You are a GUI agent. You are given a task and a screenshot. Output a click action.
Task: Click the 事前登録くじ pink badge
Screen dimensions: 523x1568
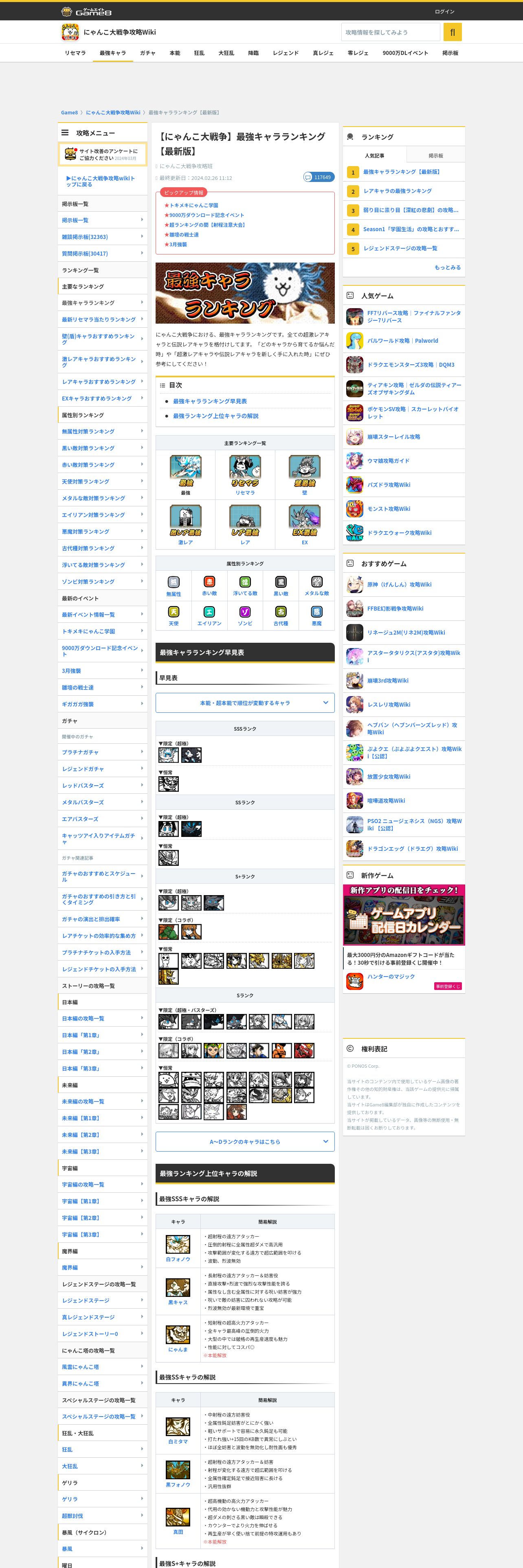[x=448, y=986]
